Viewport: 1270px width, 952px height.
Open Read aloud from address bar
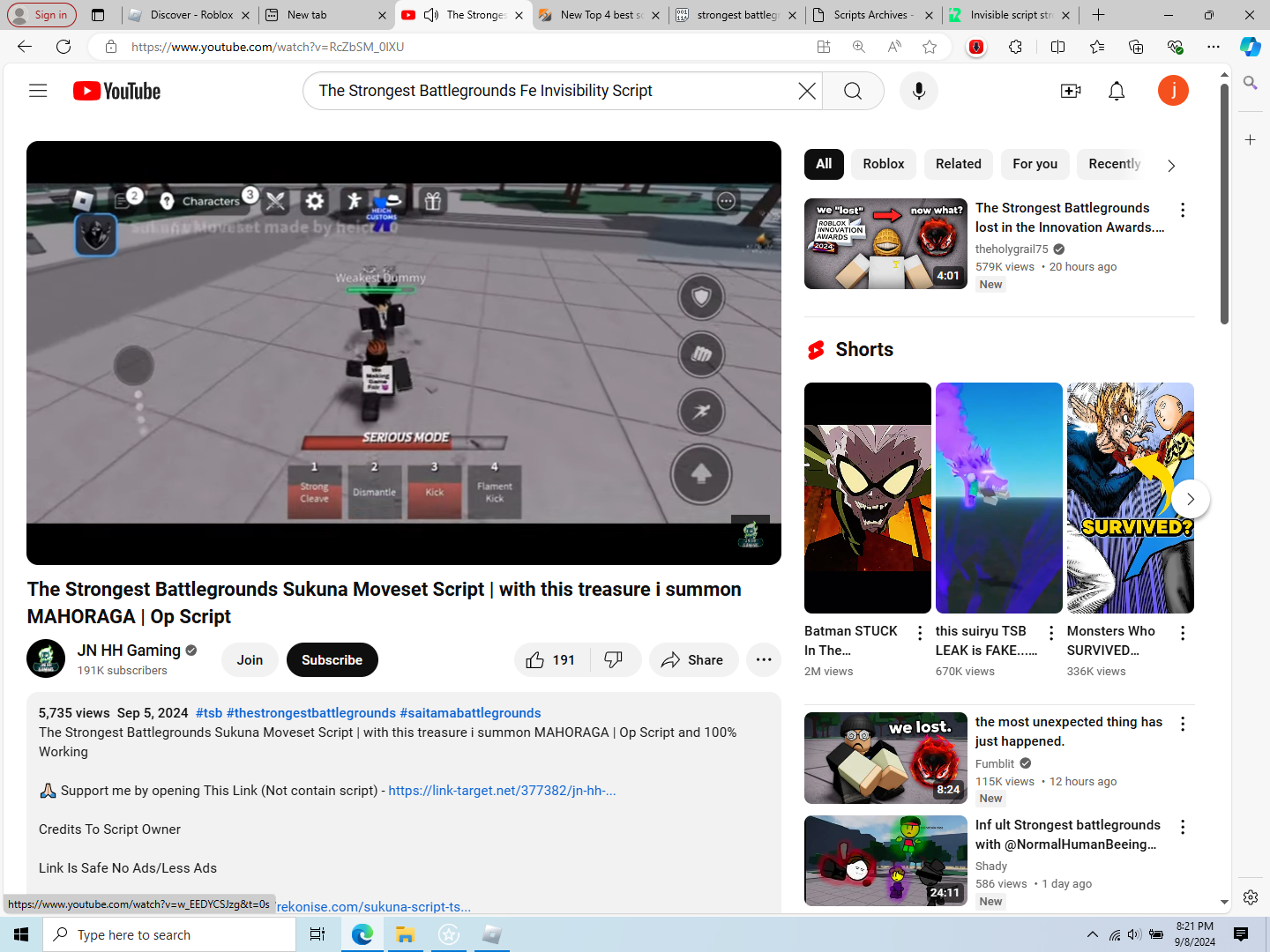(x=894, y=47)
